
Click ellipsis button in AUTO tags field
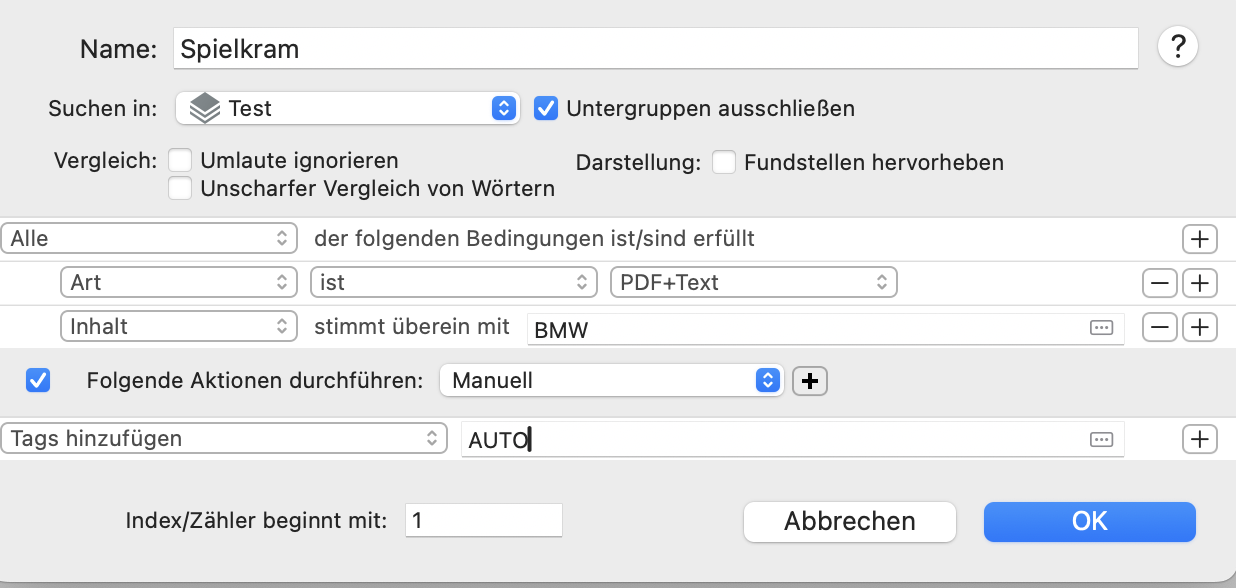click(x=1101, y=439)
